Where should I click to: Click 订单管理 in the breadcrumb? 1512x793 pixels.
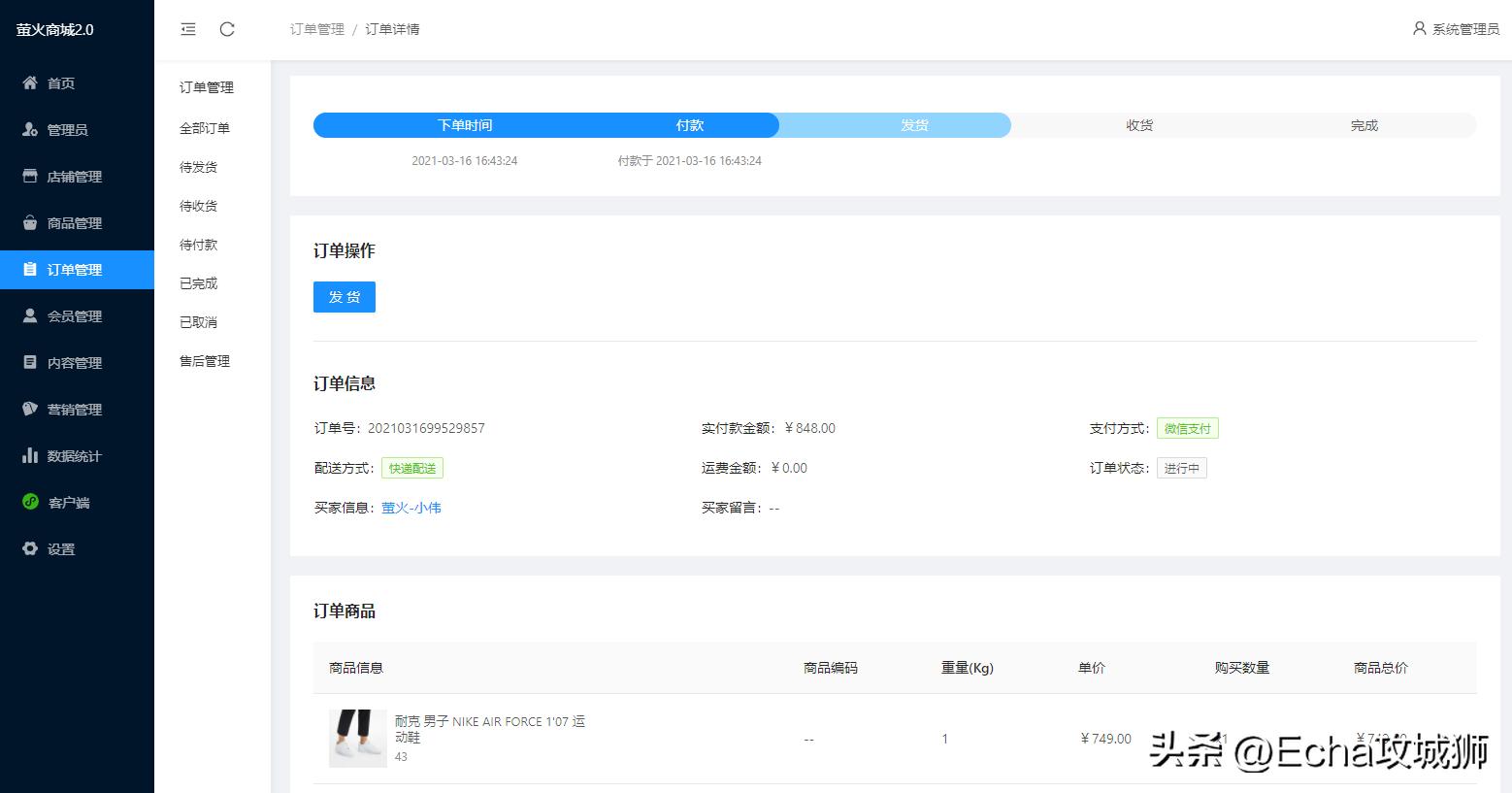pyautogui.click(x=315, y=29)
